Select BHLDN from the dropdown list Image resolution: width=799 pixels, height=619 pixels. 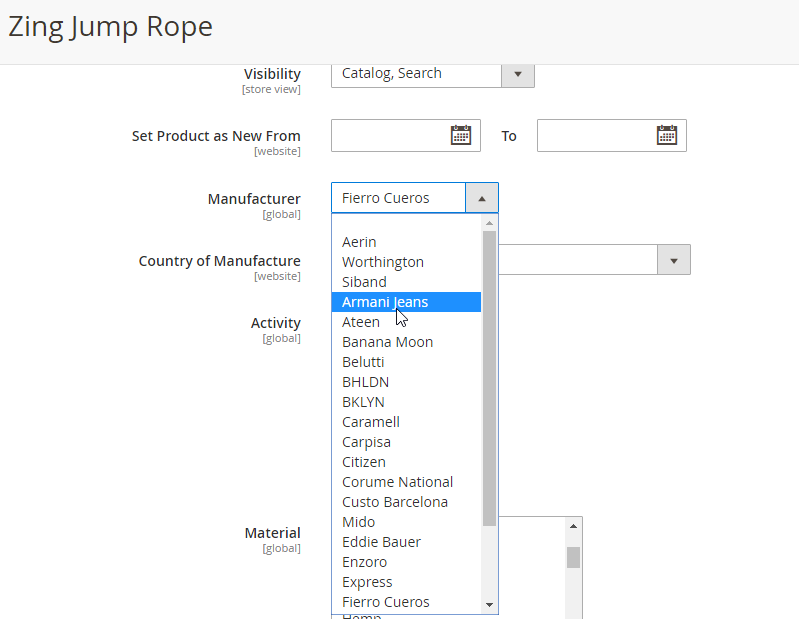coord(365,382)
